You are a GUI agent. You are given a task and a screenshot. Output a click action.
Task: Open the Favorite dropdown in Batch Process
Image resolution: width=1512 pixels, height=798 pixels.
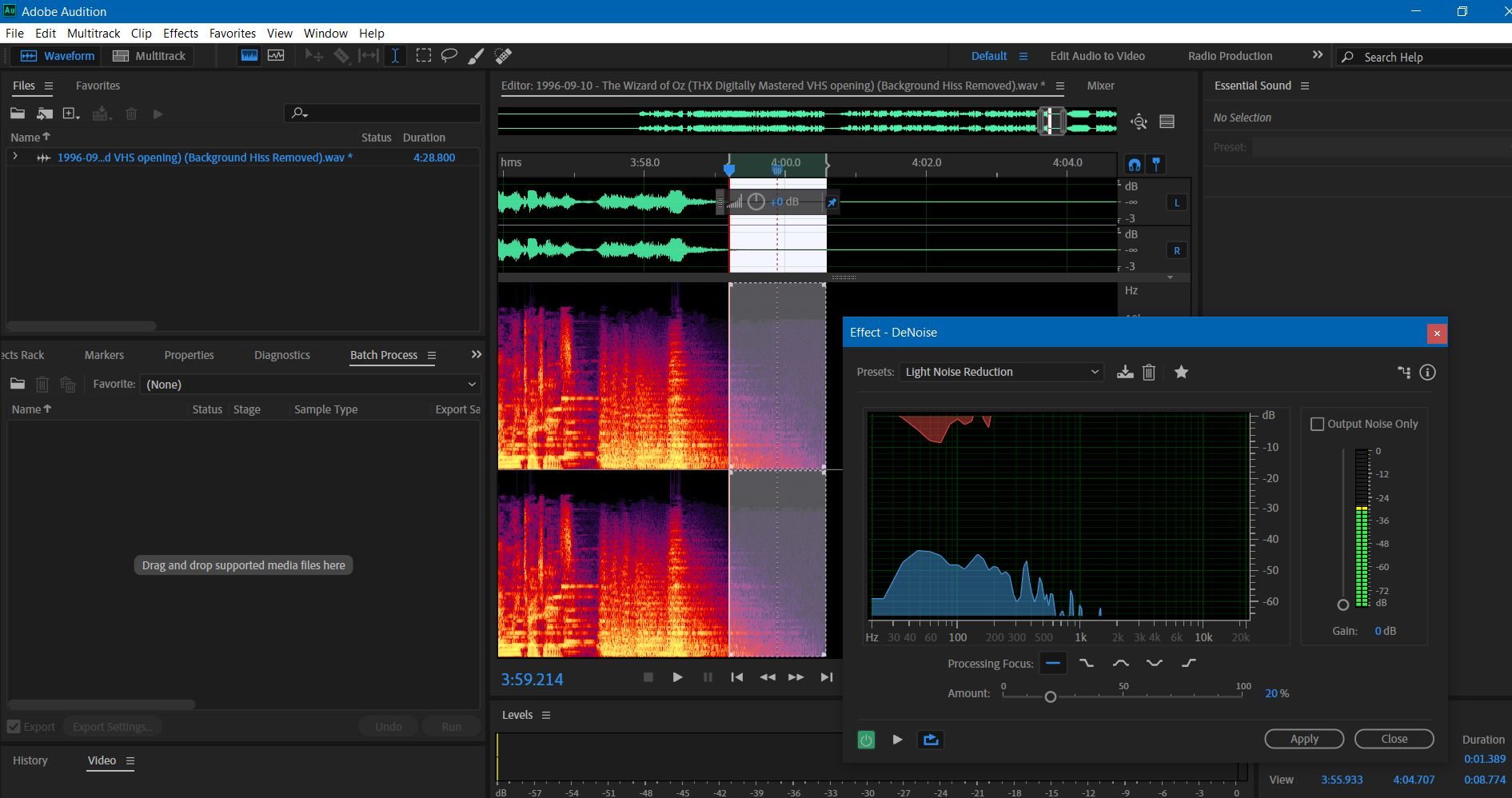point(310,385)
